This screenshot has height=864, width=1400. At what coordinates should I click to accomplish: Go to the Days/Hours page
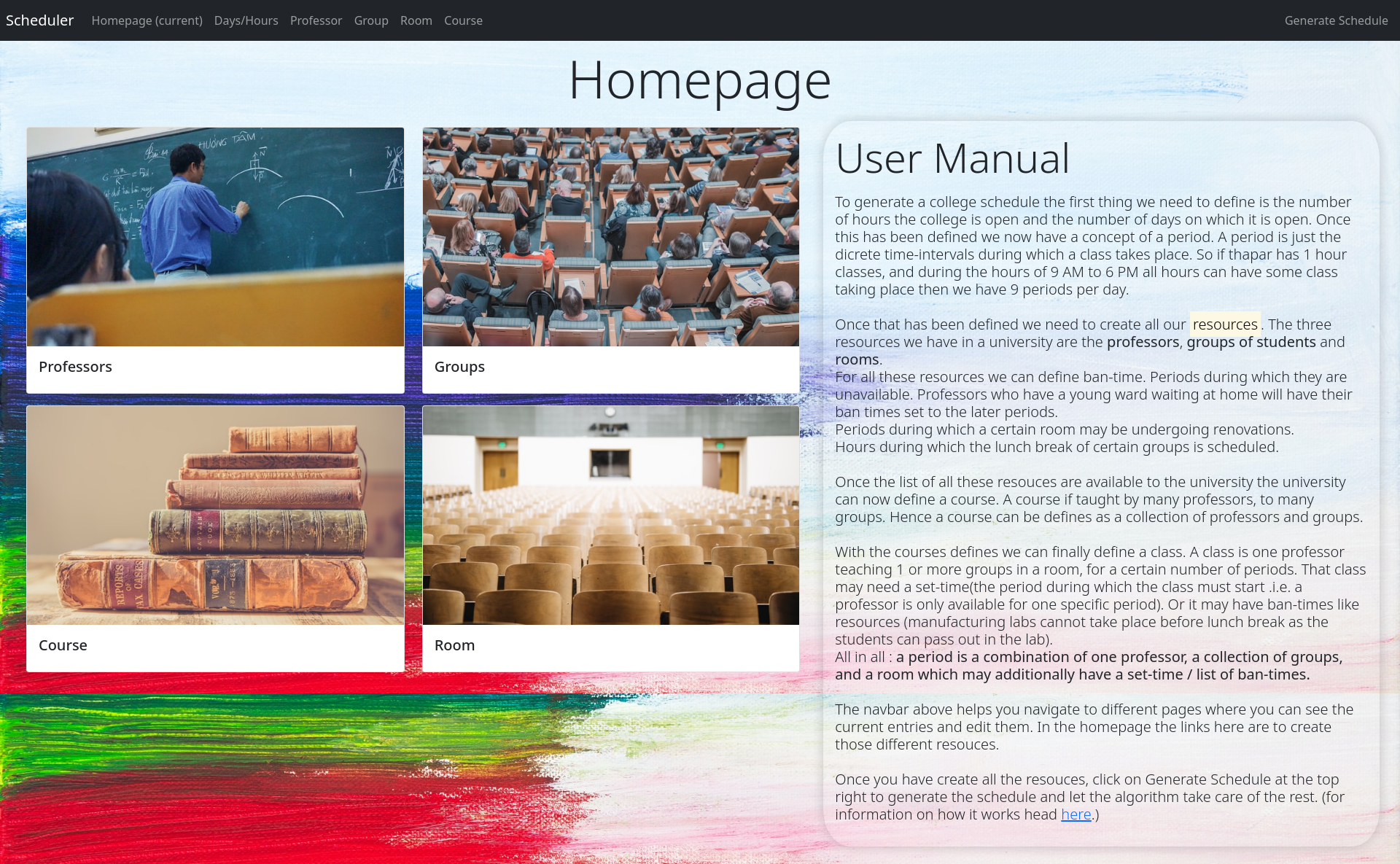pos(246,20)
